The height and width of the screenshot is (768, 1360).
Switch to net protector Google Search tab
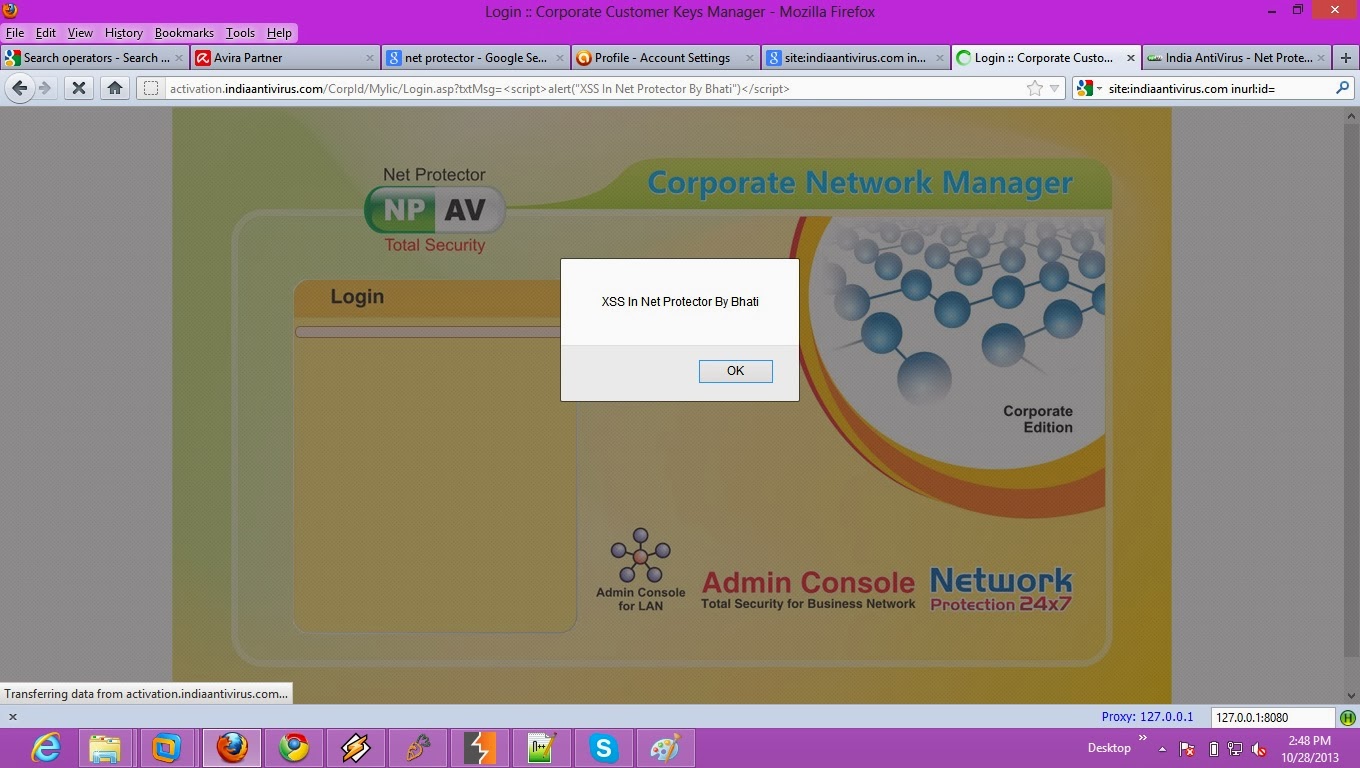point(475,58)
